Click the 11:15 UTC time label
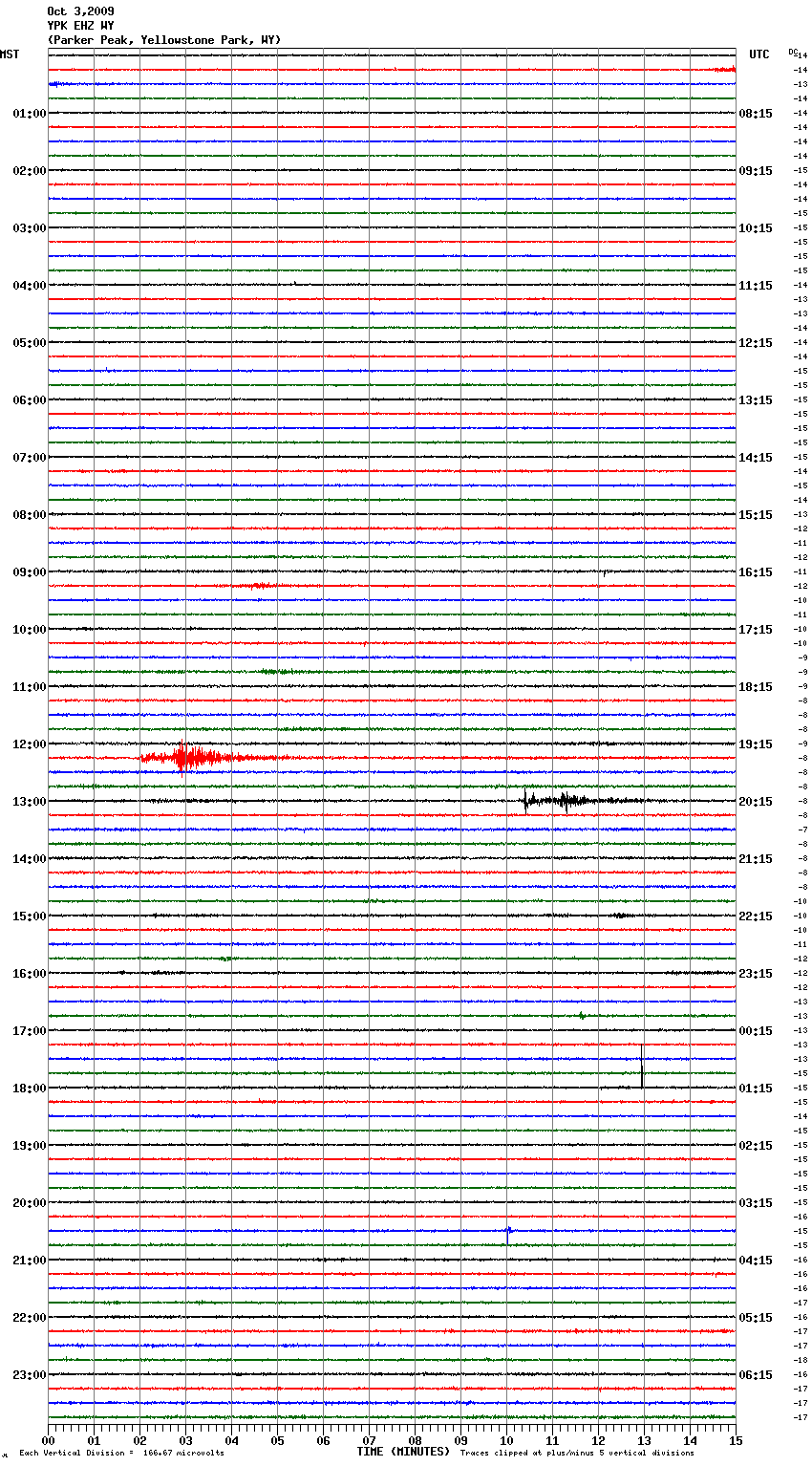 tap(756, 286)
